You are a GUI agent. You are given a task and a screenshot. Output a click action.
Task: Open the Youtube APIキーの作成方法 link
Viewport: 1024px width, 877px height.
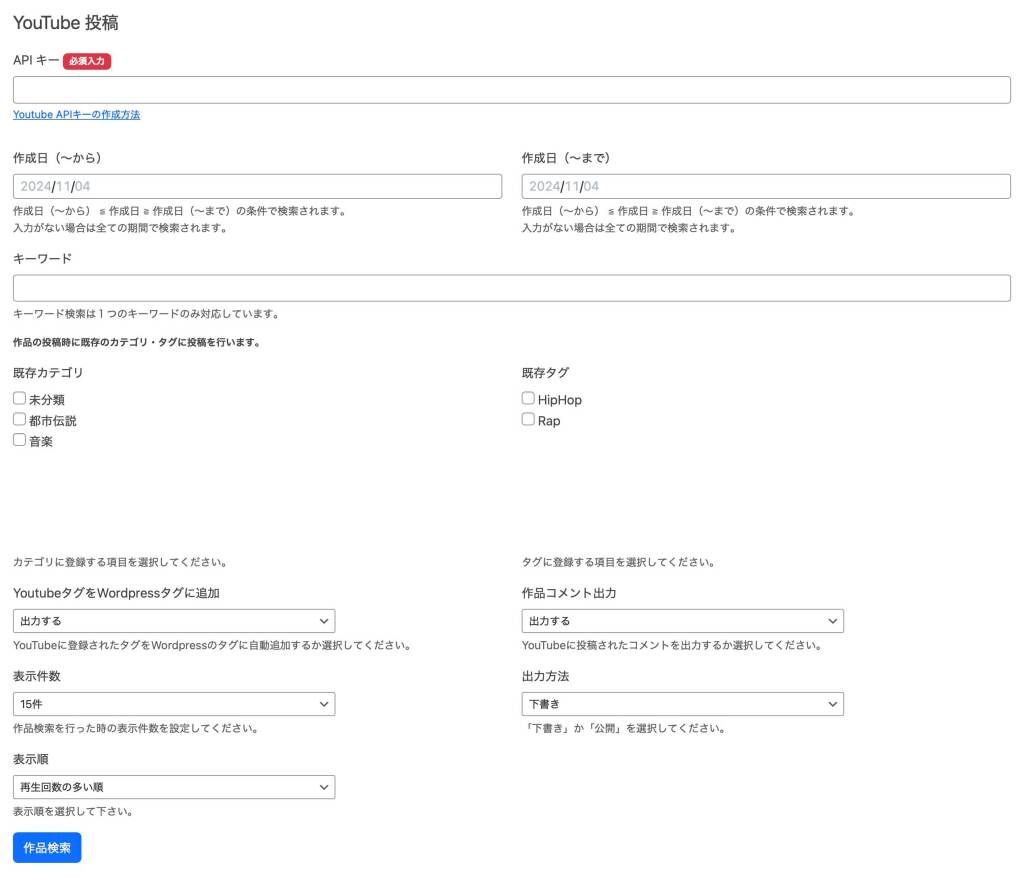(x=76, y=114)
